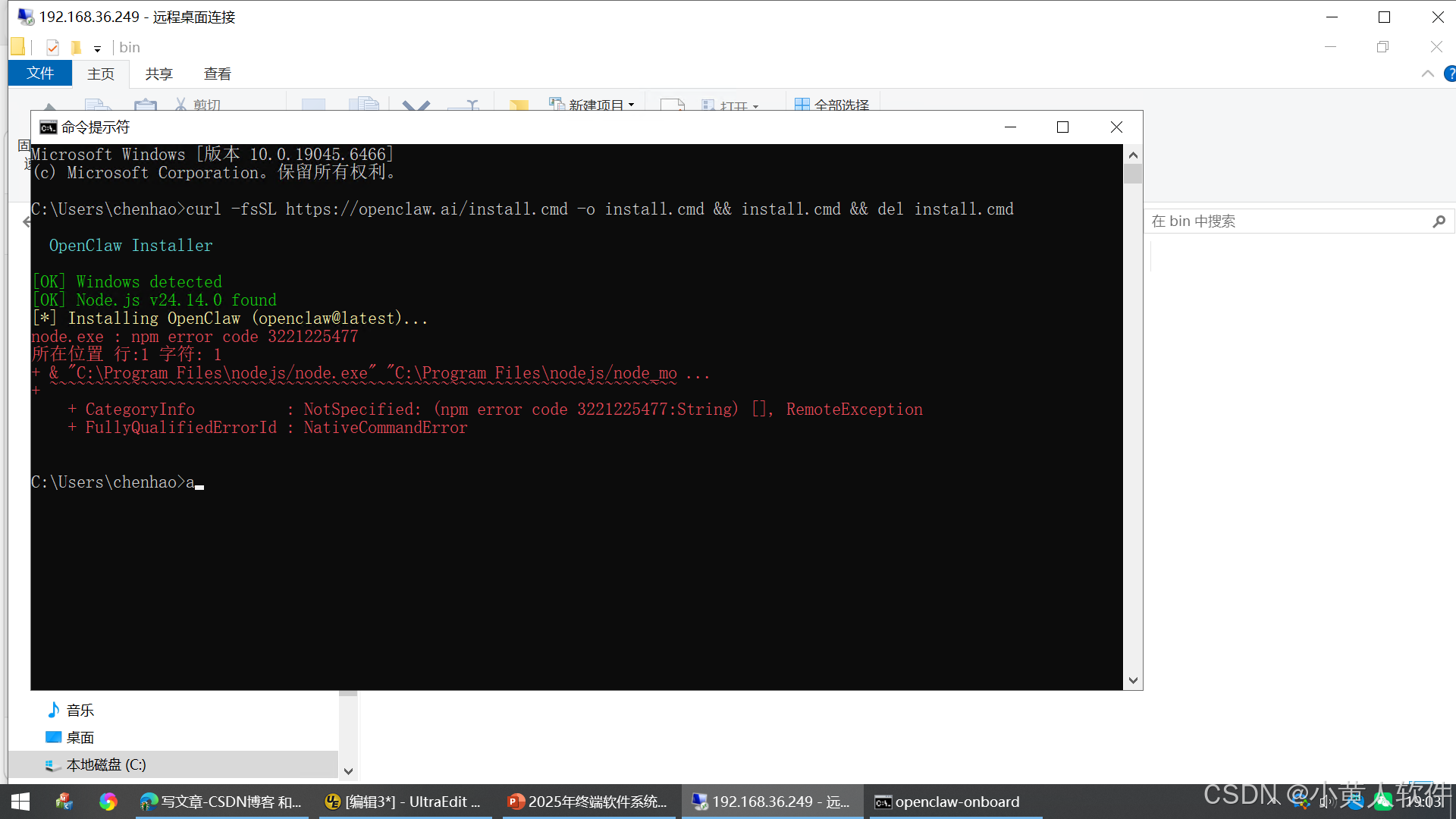1456x819 pixels.
Task: Click the search magnifier in bin search
Action: [x=1439, y=221]
